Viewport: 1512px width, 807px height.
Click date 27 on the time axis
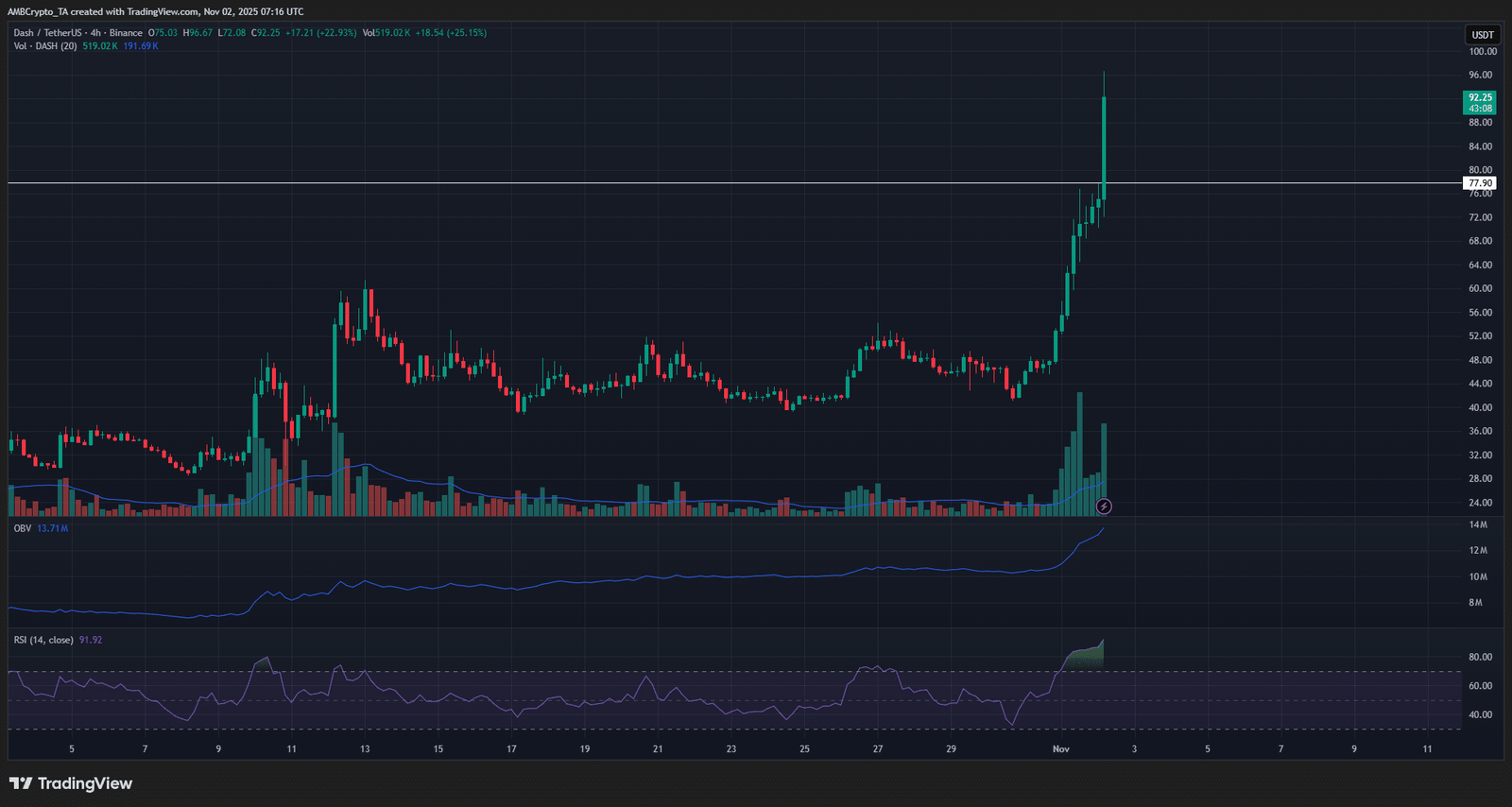[x=878, y=749]
